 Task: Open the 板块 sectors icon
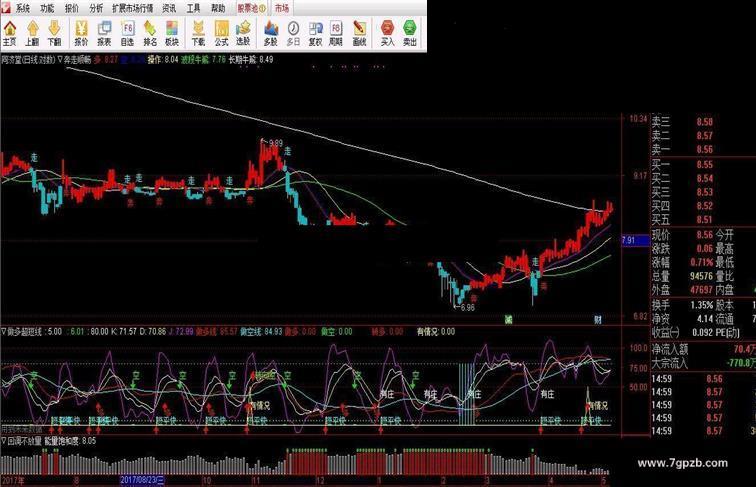click(172, 33)
